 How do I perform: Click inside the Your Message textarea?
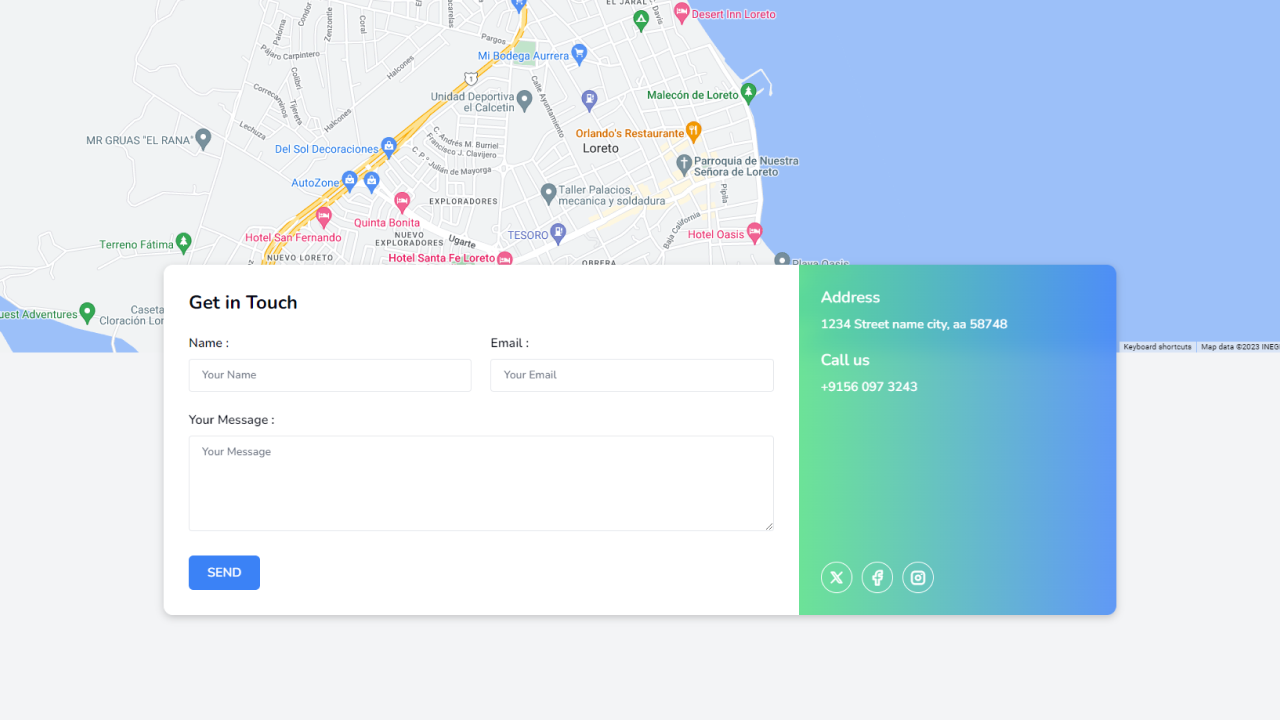click(x=481, y=483)
